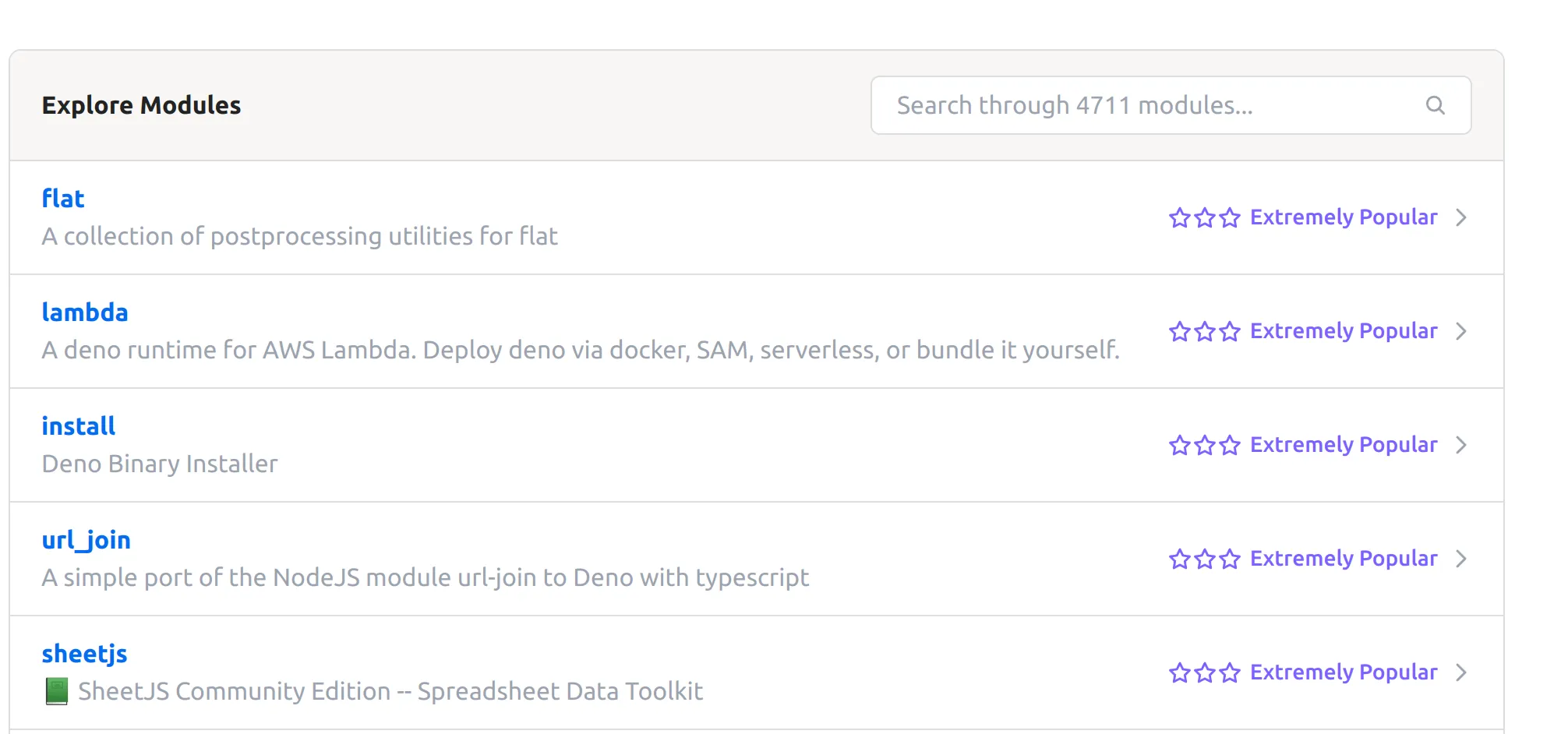Open the url_join module link

[87, 540]
